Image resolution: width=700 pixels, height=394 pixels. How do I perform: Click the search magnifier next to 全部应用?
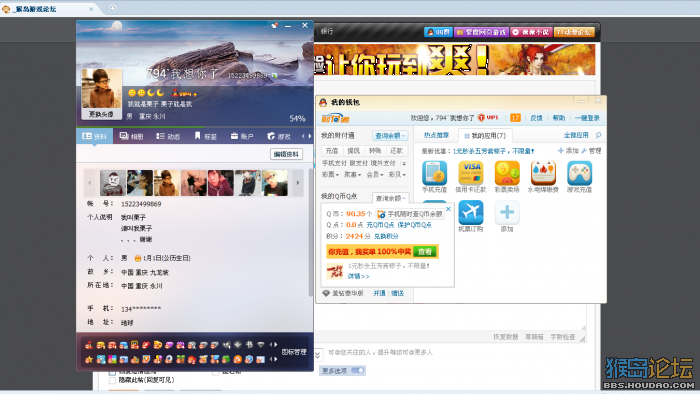598,135
